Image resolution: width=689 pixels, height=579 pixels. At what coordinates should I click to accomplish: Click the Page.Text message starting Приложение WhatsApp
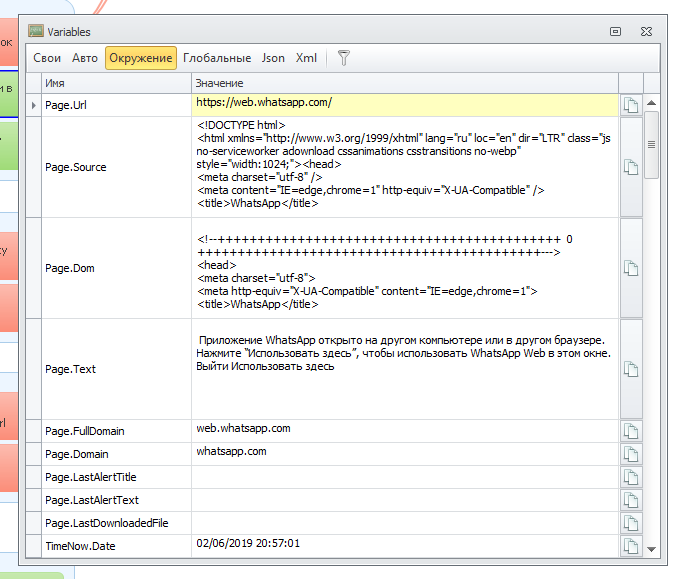(405, 369)
